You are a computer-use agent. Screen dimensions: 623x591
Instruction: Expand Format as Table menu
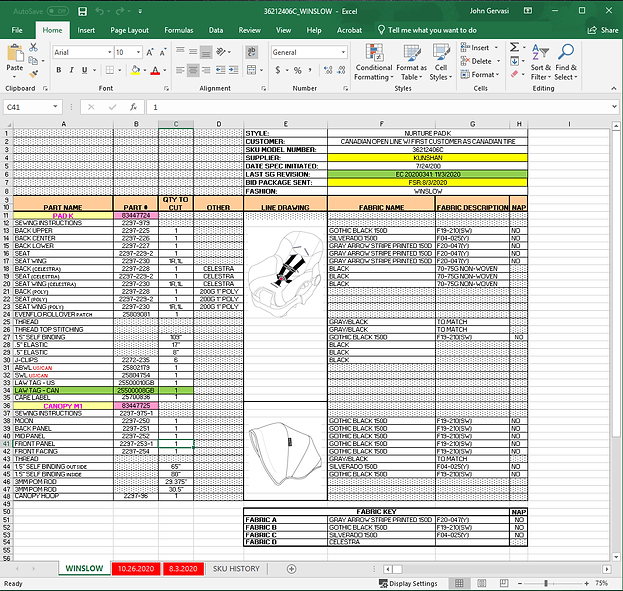[411, 62]
